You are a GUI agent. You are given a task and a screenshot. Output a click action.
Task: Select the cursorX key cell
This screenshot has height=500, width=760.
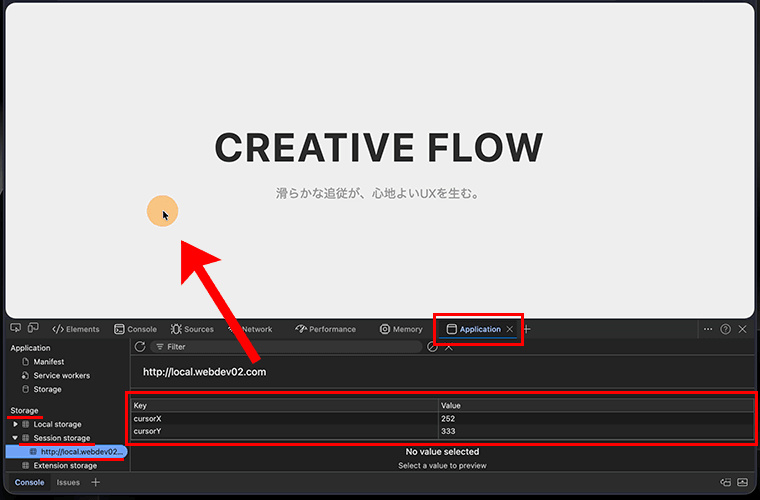(285, 419)
